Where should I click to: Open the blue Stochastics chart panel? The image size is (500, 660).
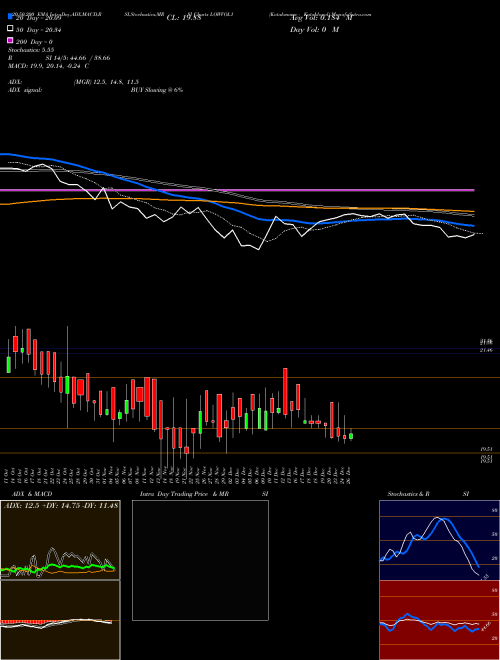[439, 540]
